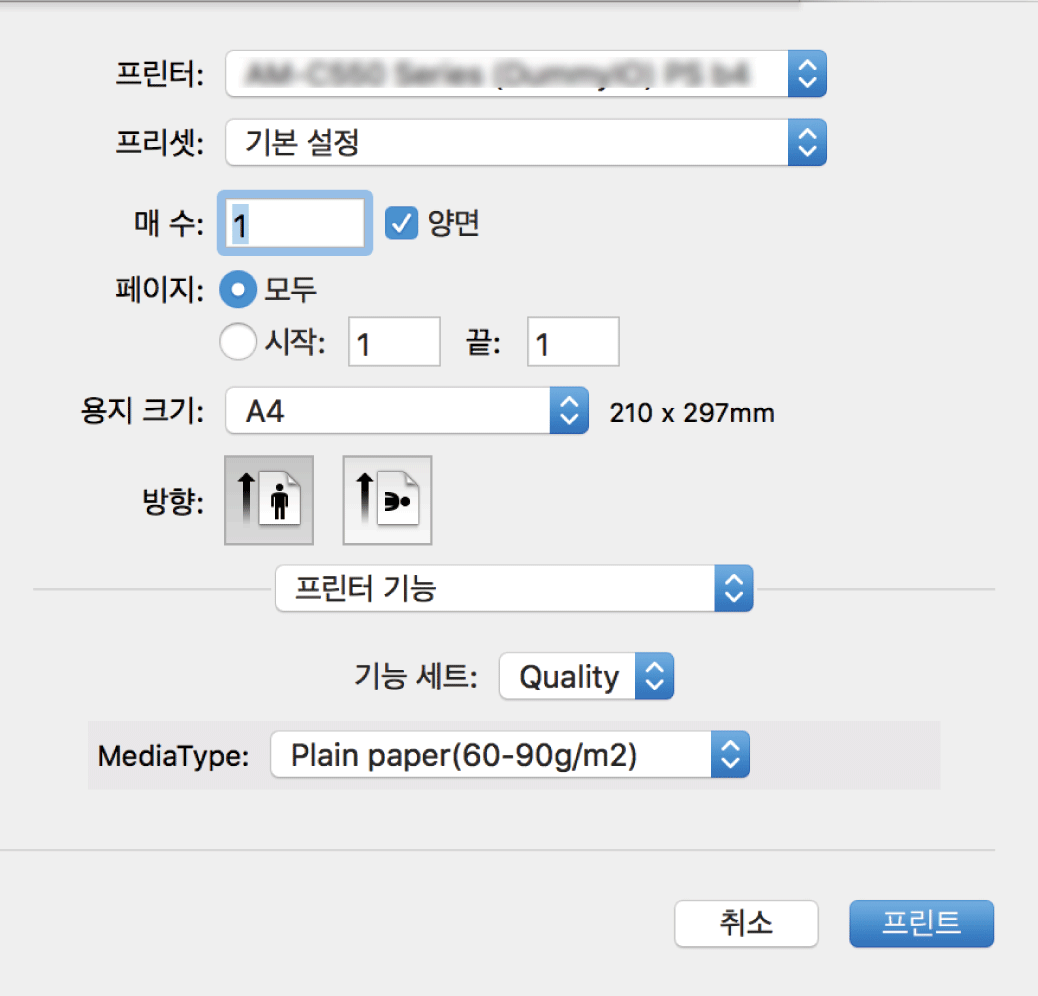Open the 기본 설정 preset dropdown

(x=508, y=143)
